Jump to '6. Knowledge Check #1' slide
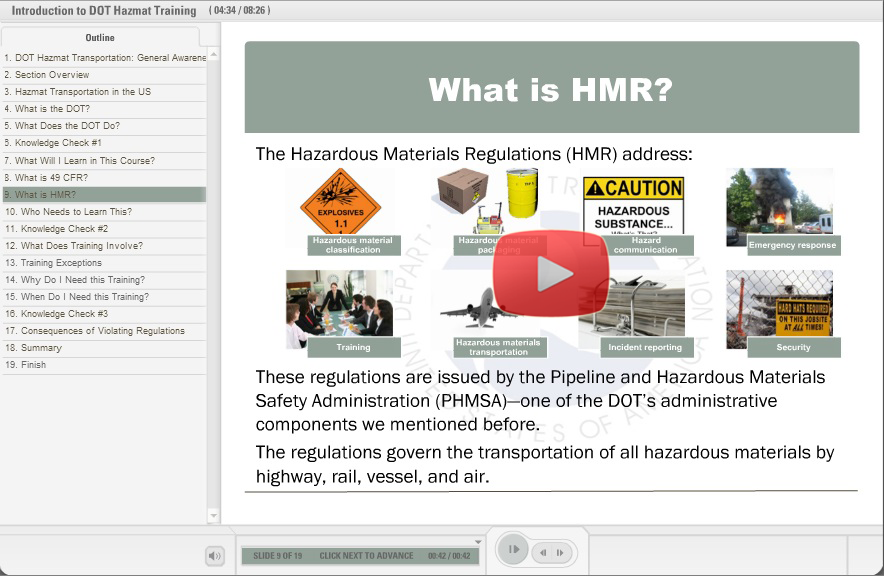Screen dimensions: 884x576 [x=58, y=143]
